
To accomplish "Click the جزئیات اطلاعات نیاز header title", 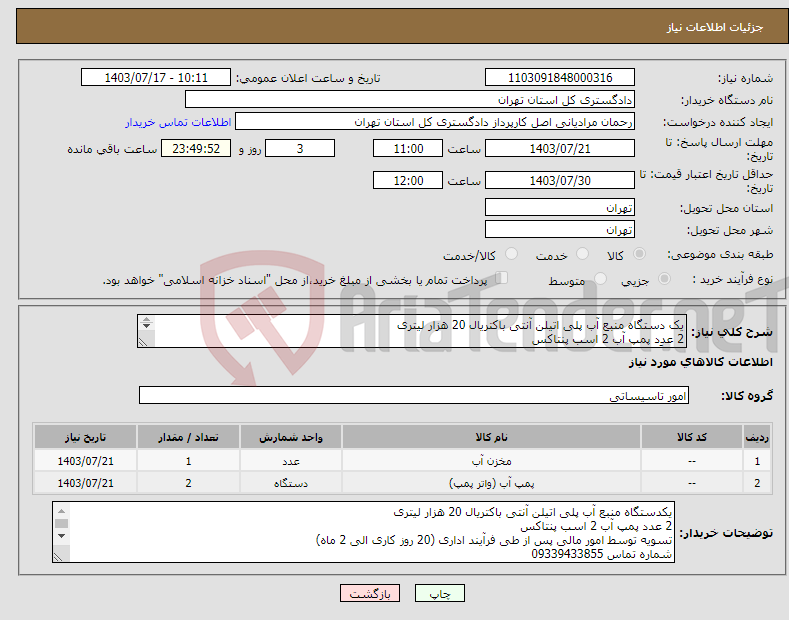I will 715,27.
